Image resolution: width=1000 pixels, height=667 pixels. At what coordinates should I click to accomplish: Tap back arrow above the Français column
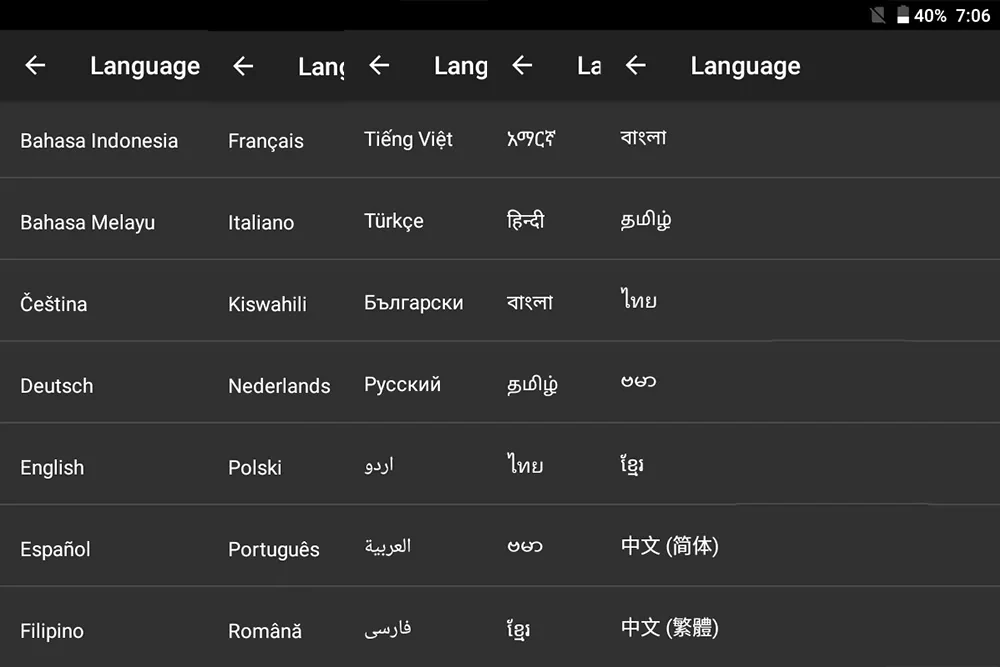(243, 66)
